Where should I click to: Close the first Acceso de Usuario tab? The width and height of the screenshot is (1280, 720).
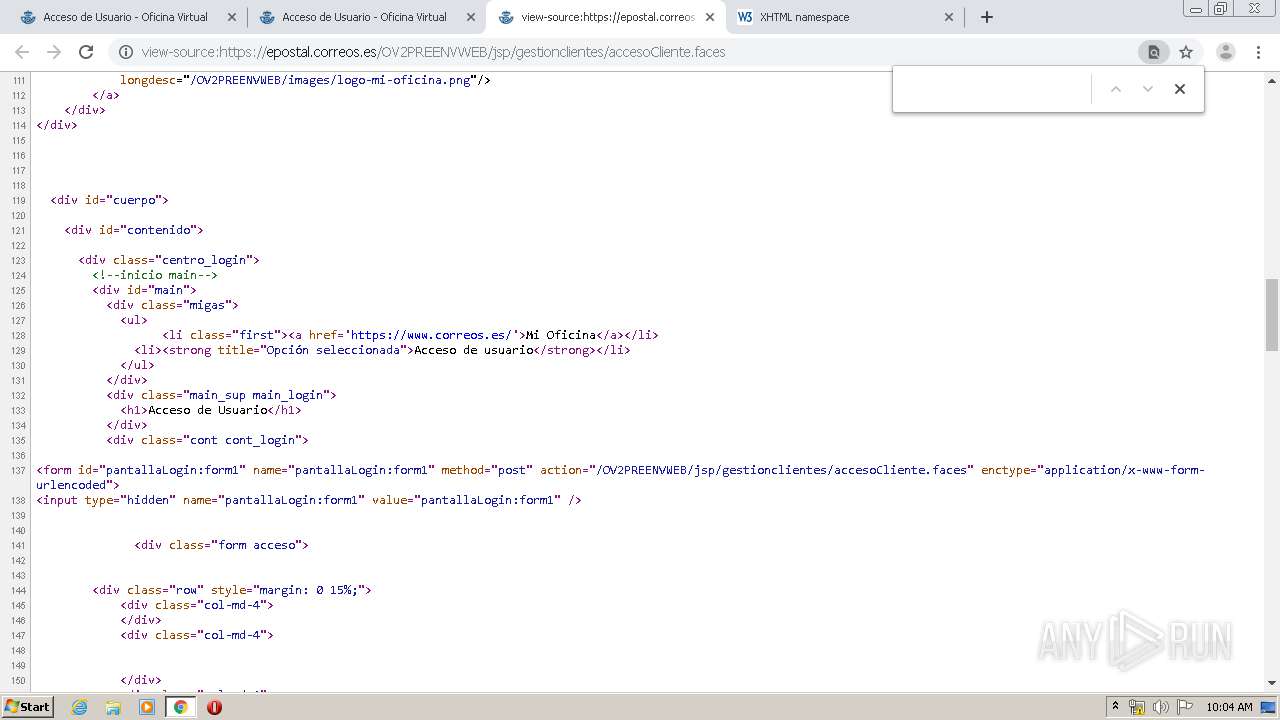[x=232, y=17]
